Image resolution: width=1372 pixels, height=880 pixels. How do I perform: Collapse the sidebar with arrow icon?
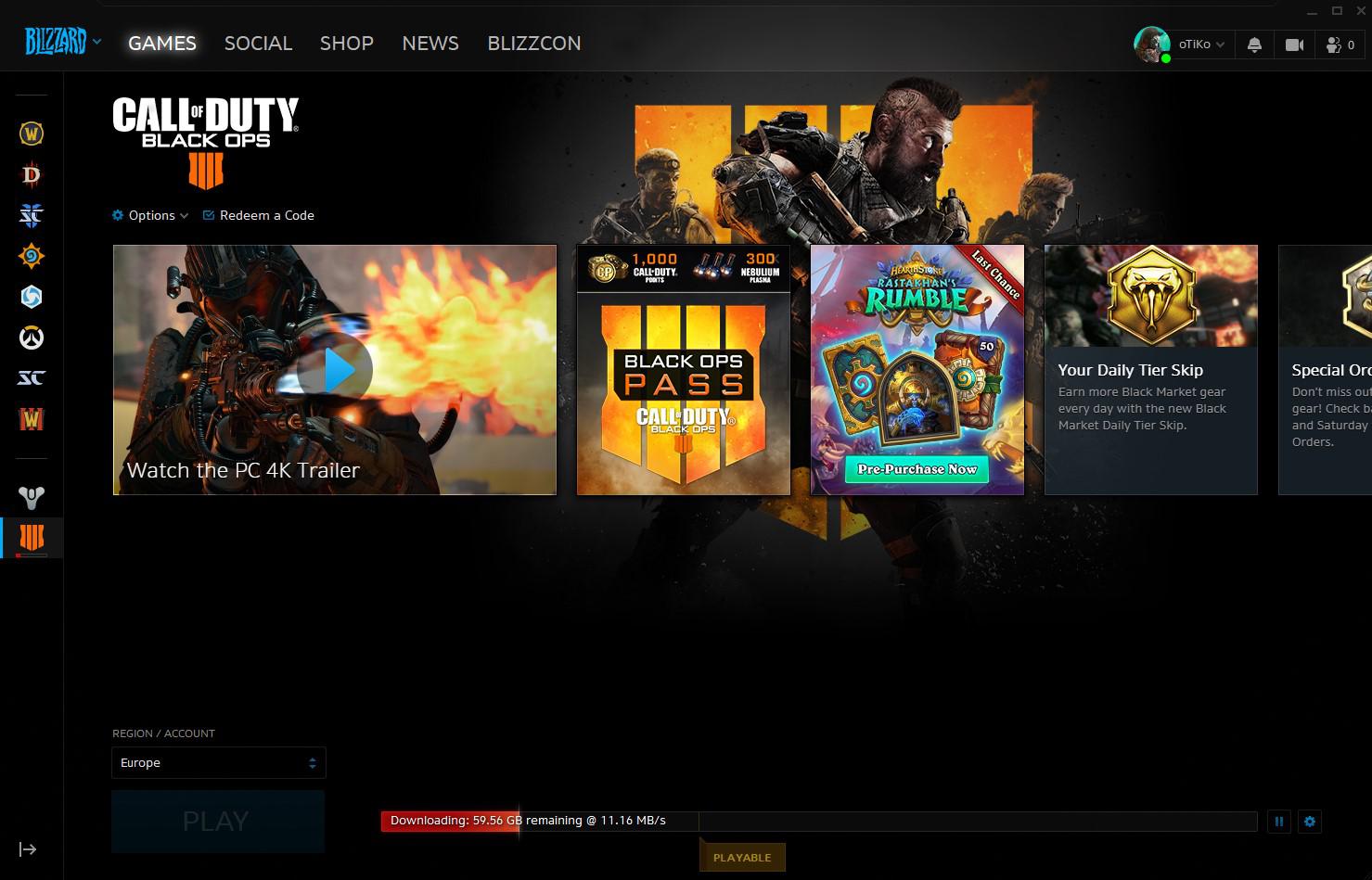click(28, 849)
